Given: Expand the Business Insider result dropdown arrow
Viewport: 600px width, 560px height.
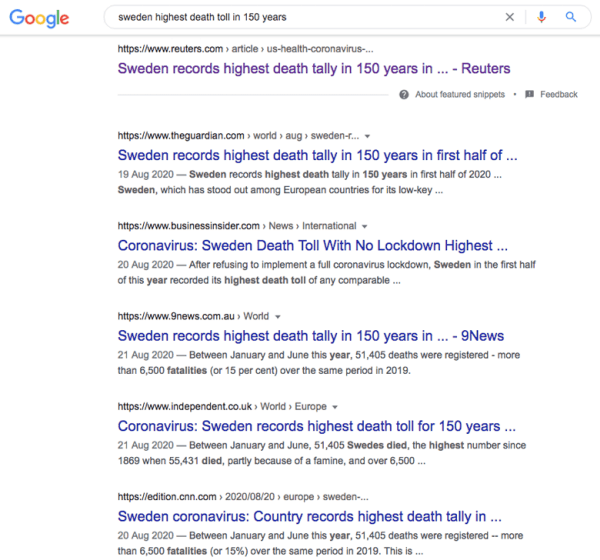Looking at the screenshot, I should (x=364, y=227).
